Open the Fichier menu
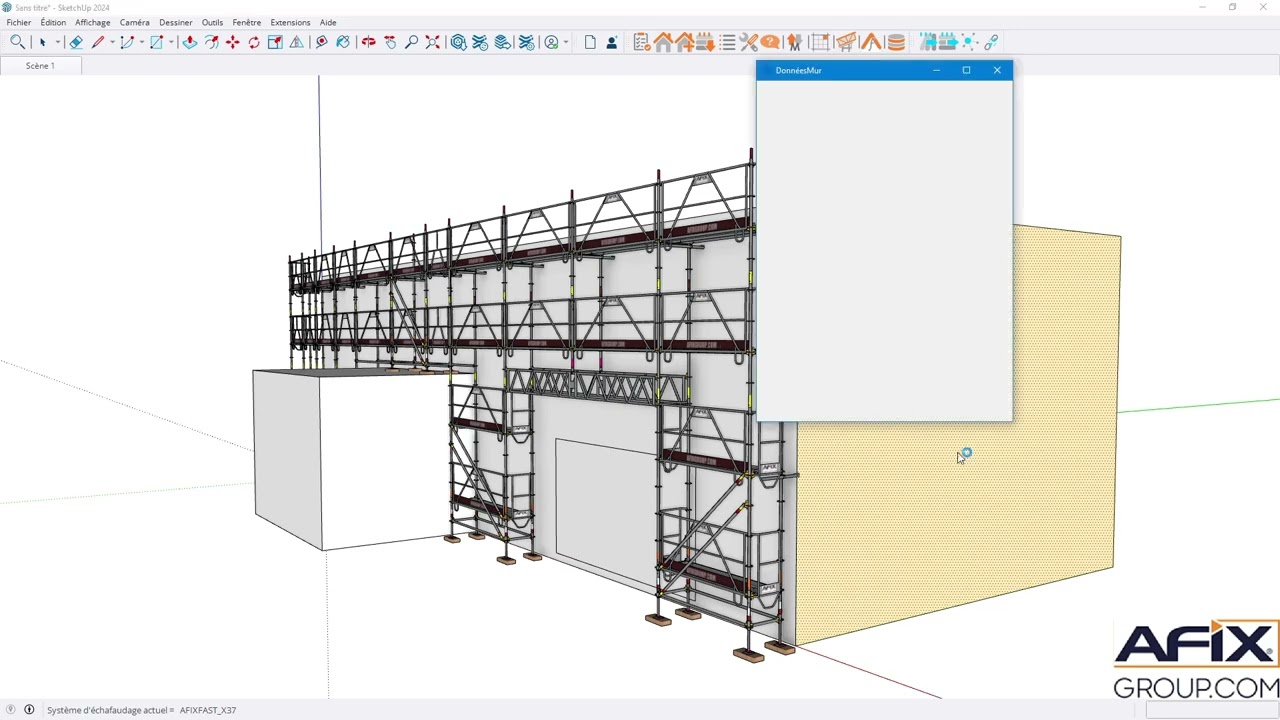This screenshot has height=720, width=1280. tap(19, 22)
